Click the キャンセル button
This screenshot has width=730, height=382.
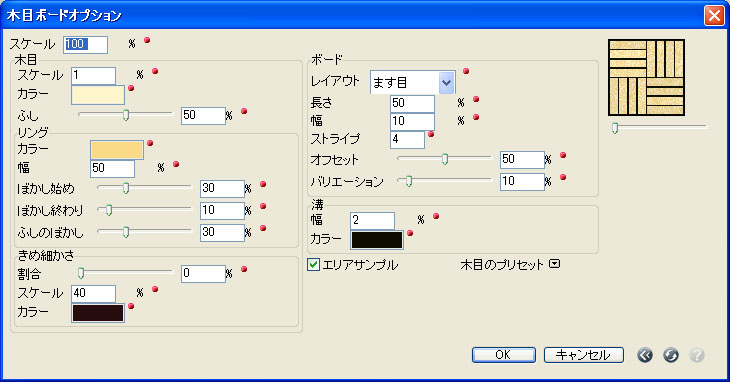point(584,355)
